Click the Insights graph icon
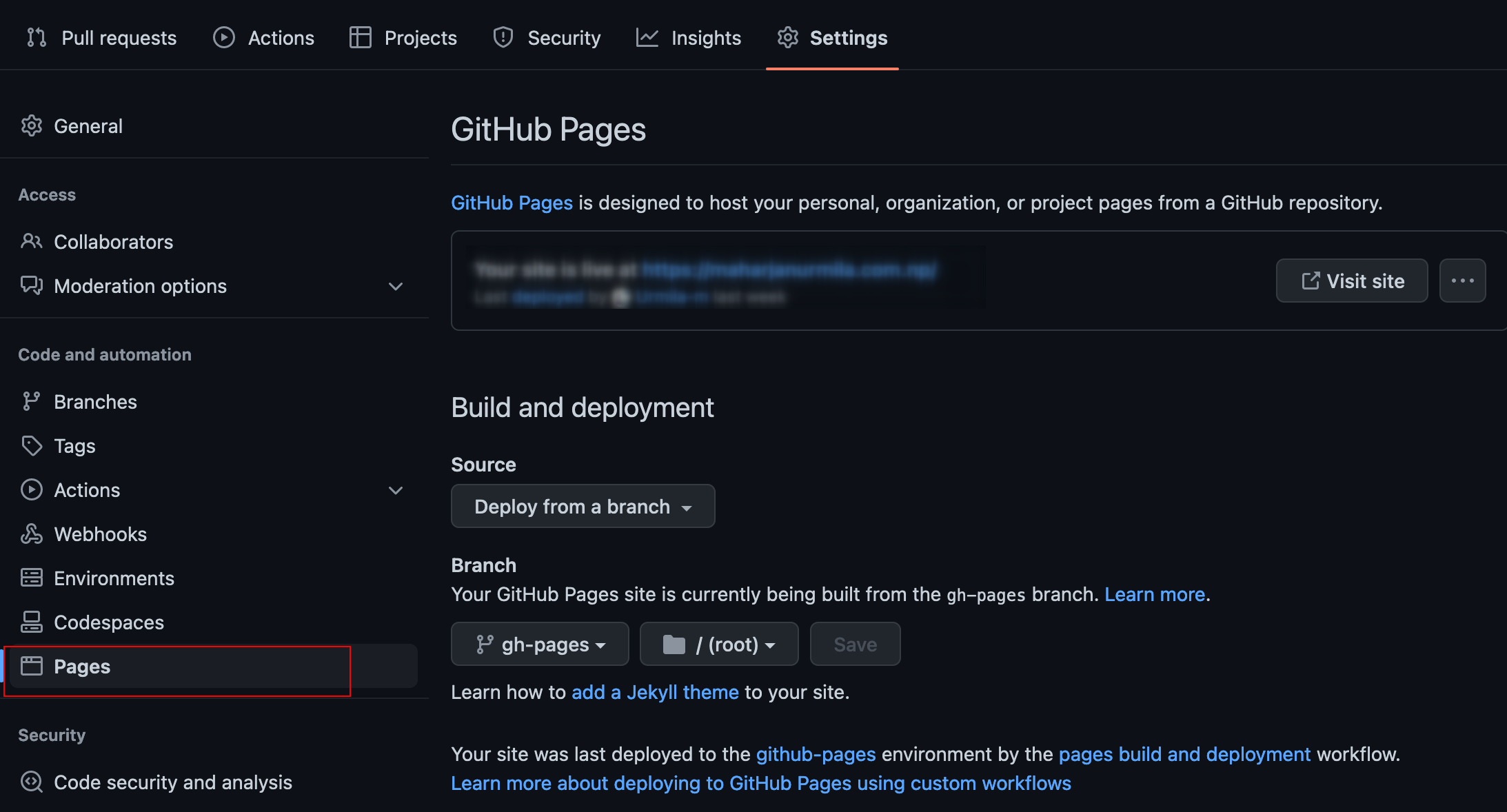The width and height of the screenshot is (1507, 812). point(647,37)
